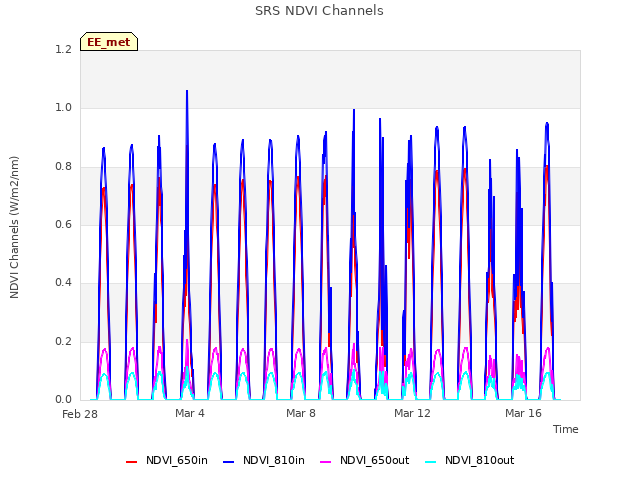
Task: Click the 0.6 y-axis tick label
Action: point(63,224)
